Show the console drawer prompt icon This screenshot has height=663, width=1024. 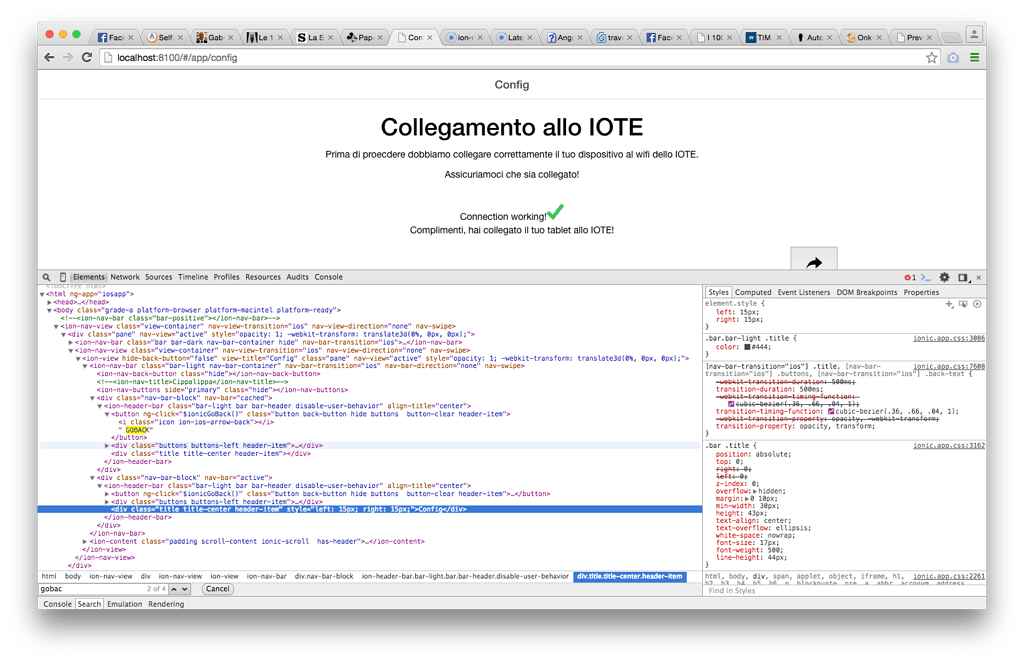[x=926, y=277]
